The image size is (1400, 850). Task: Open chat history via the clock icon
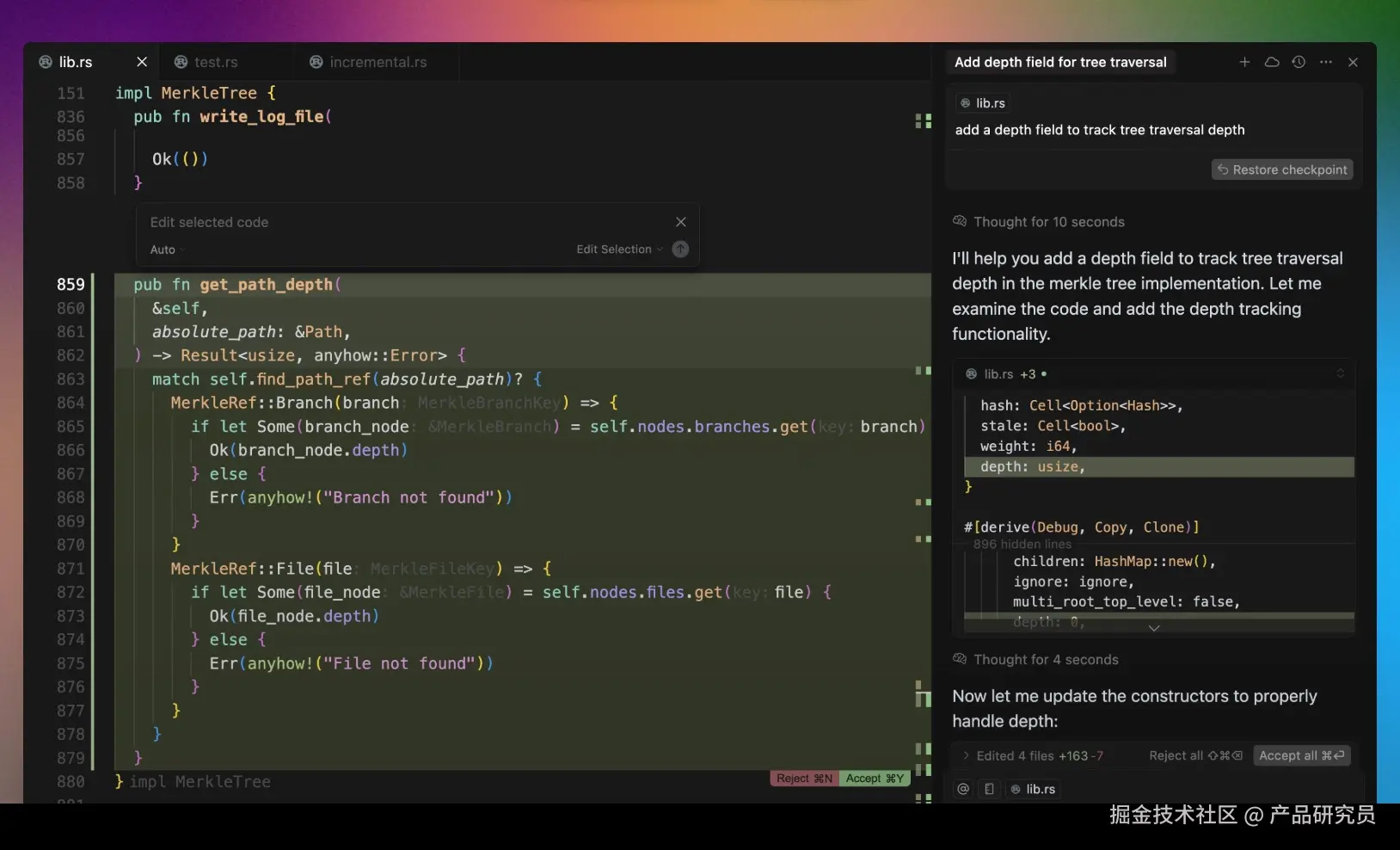tap(1299, 62)
